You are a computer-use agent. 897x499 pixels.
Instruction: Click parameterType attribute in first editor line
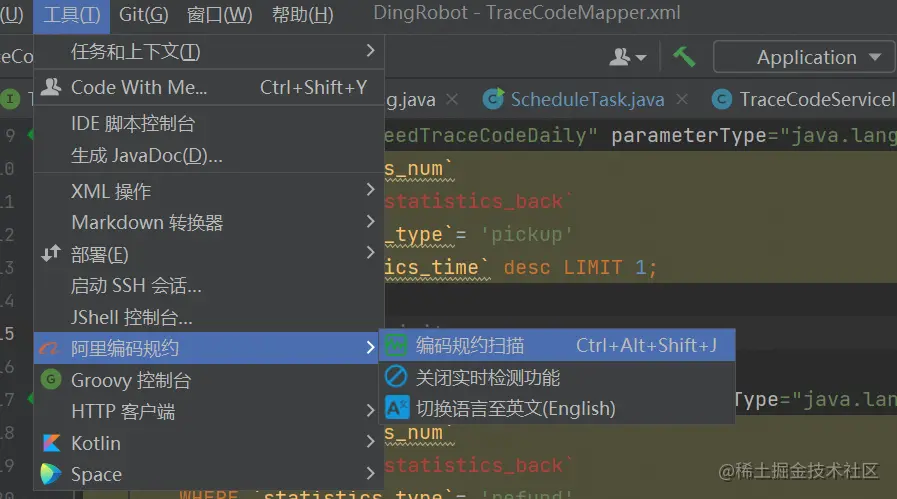click(689, 136)
